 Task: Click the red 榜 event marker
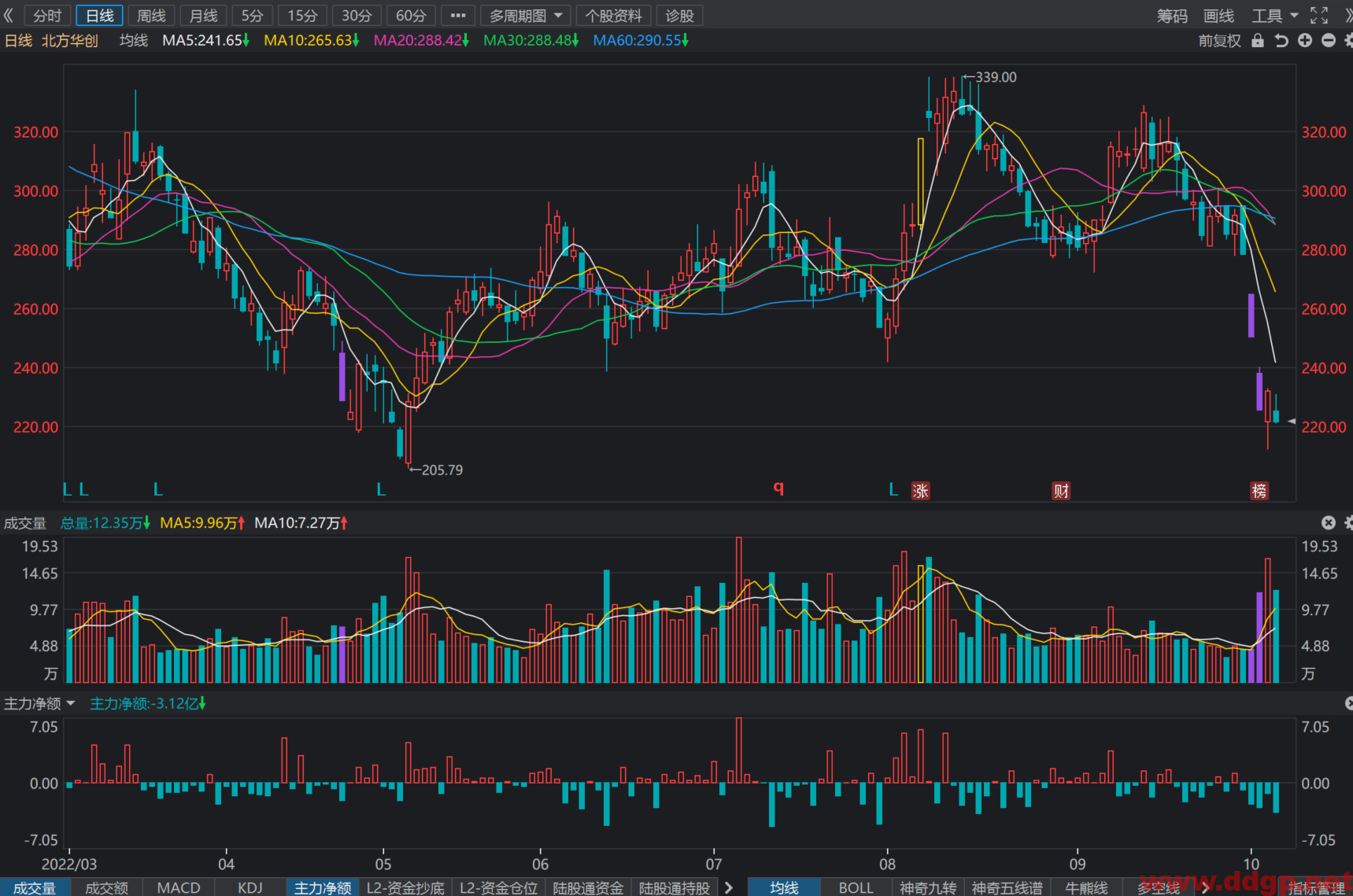(x=1259, y=491)
